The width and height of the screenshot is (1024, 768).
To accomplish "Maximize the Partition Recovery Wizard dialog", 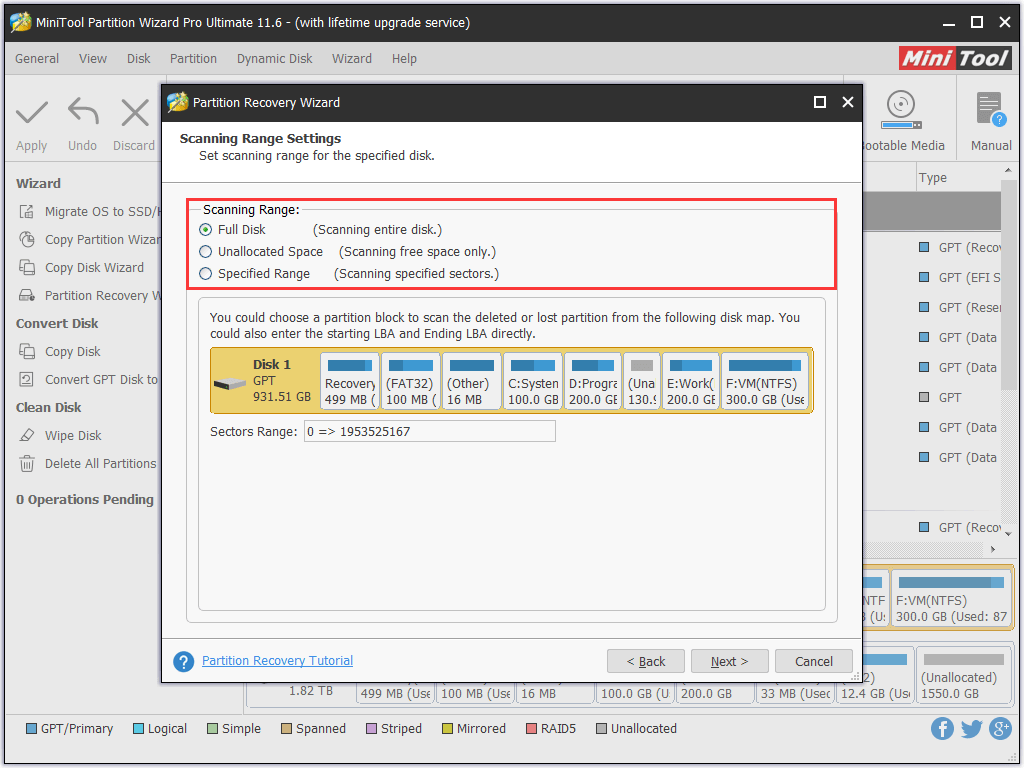I will [x=820, y=103].
